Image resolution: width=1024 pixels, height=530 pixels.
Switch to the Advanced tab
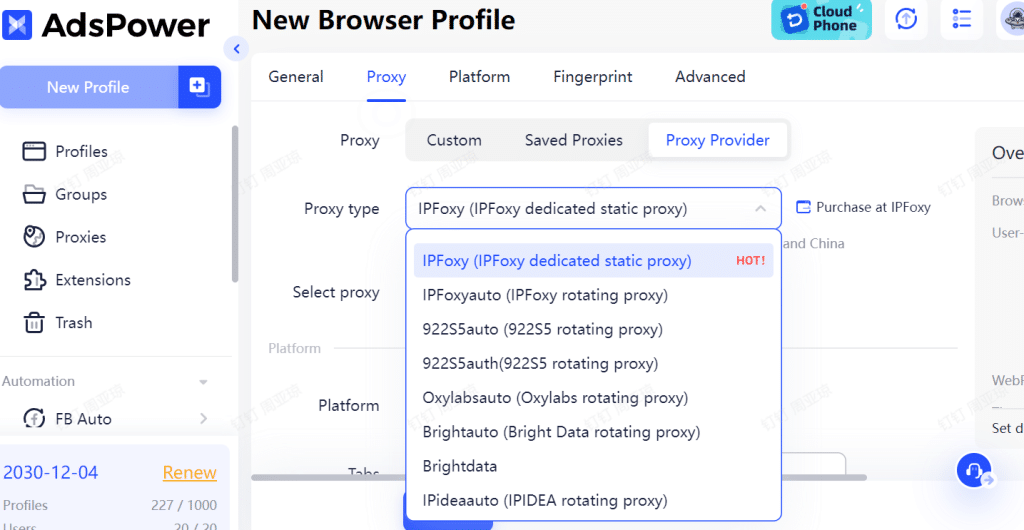(710, 77)
